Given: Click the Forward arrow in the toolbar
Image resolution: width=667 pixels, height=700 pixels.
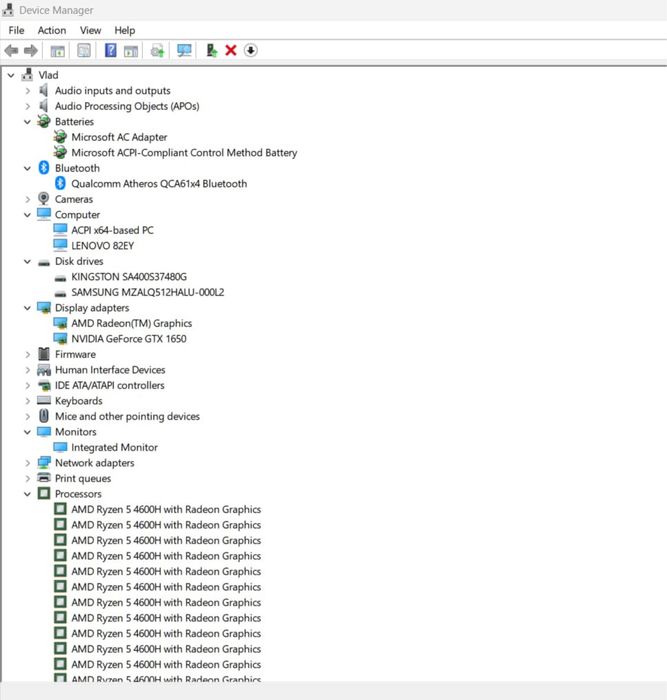Looking at the screenshot, I should 31,50.
